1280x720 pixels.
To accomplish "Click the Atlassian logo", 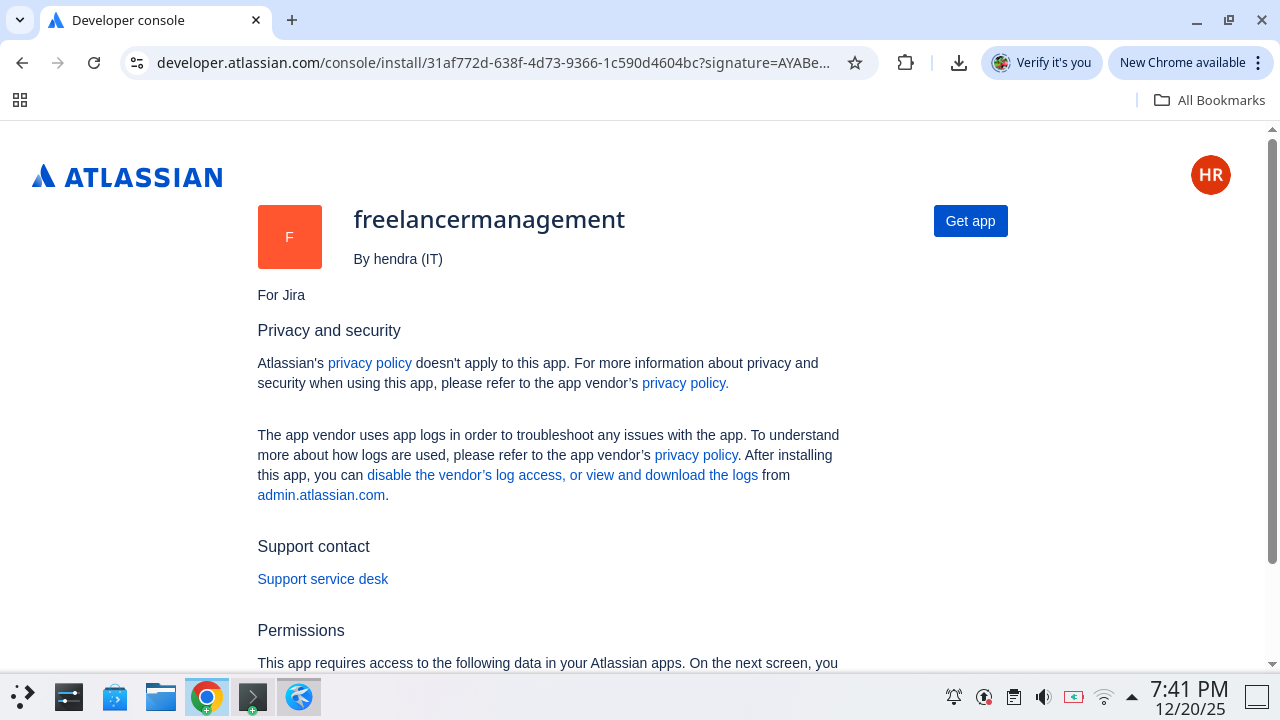I will [127, 177].
